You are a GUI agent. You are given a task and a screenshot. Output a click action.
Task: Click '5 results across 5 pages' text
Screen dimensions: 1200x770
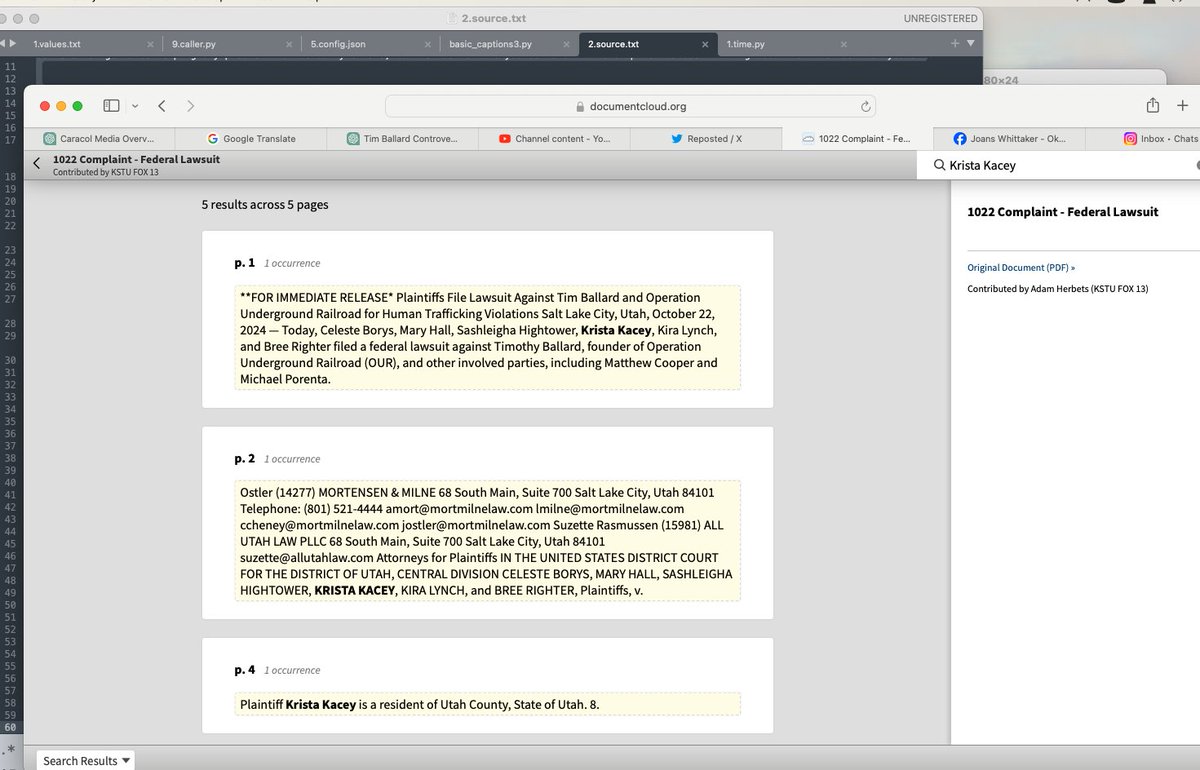click(x=265, y=205)
